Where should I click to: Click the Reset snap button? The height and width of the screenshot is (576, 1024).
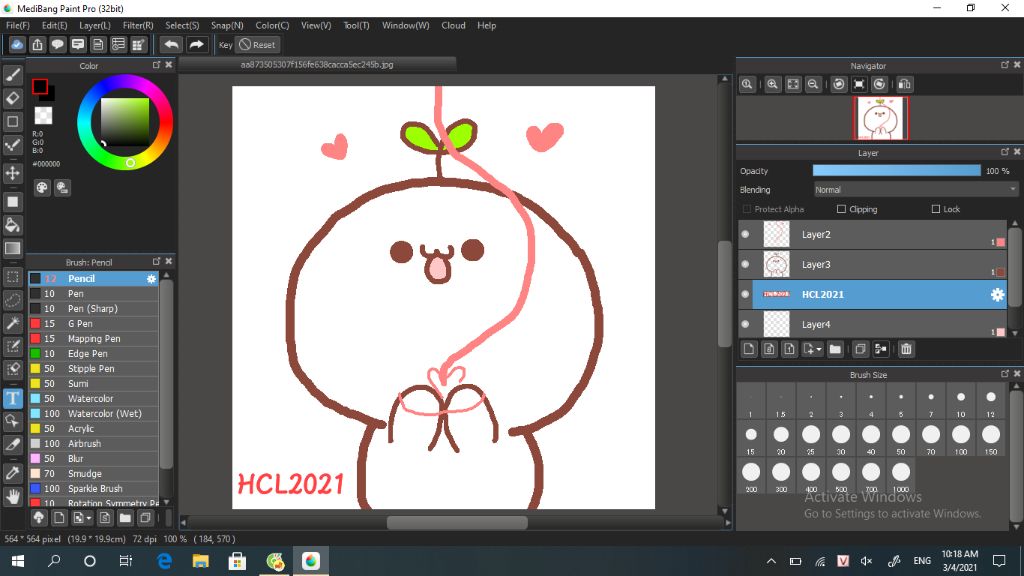point(258,44)
